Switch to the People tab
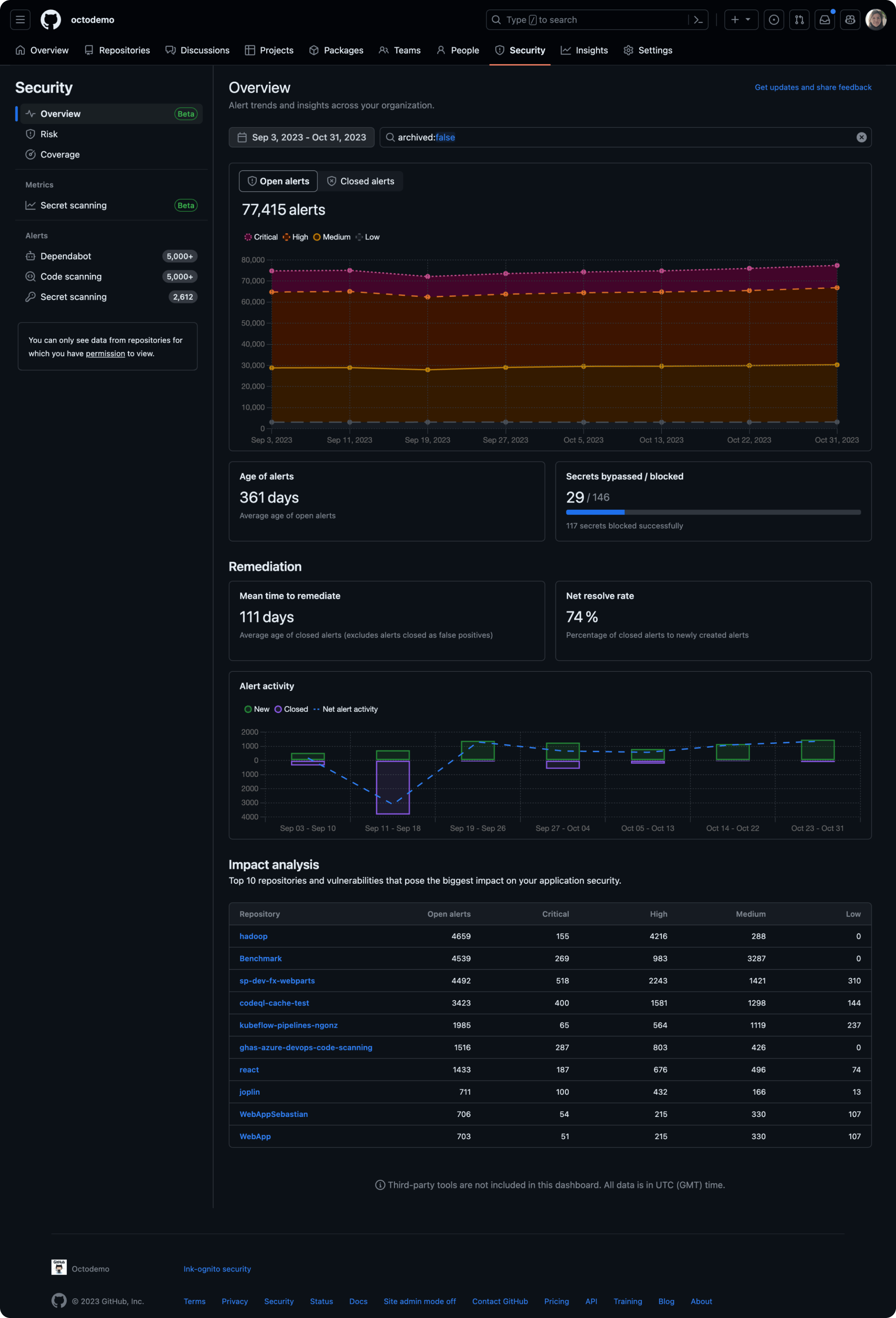 tap(457, 51)
